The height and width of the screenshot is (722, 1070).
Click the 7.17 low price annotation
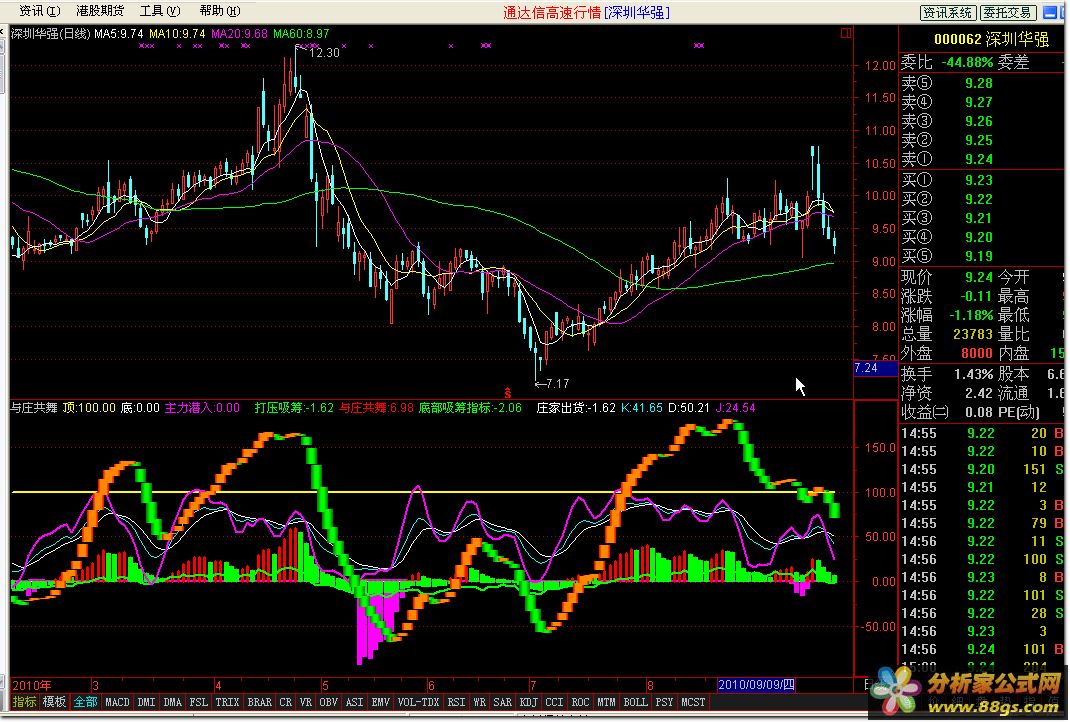click(557, 384)
